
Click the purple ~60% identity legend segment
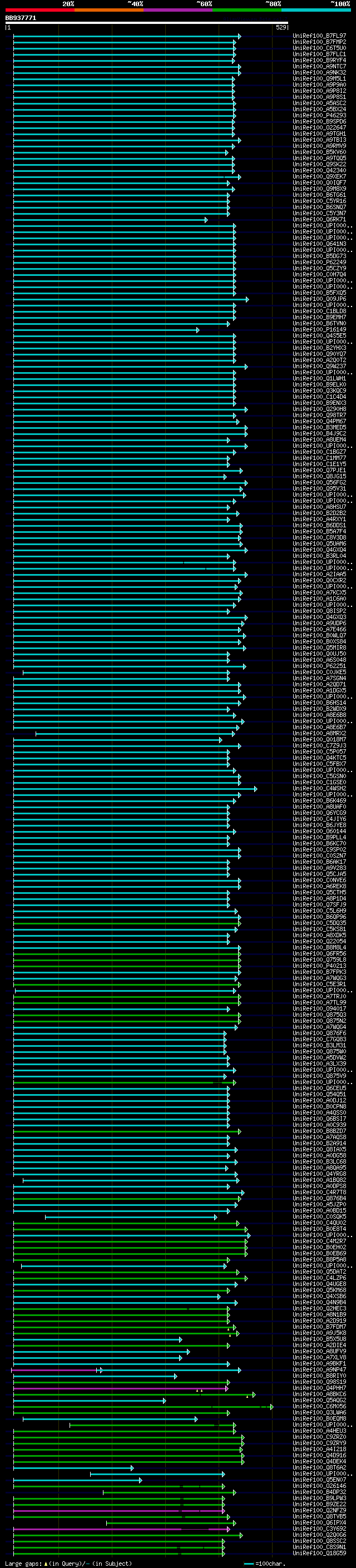[x=179, y=10]
